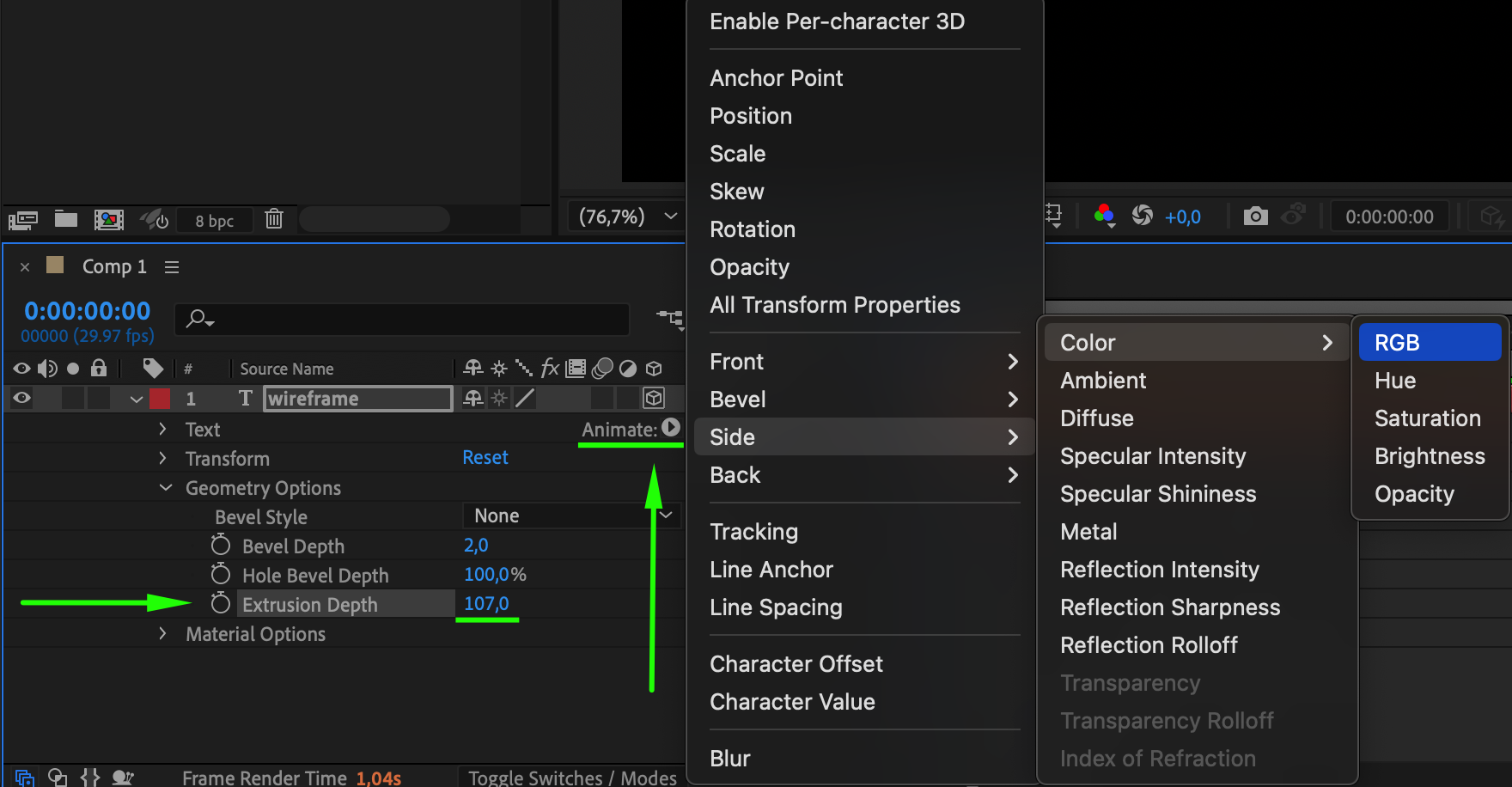Toggle Extrusion Depth stopwatch
This screenshot has width=1512, height=787.
coord(221,604)
